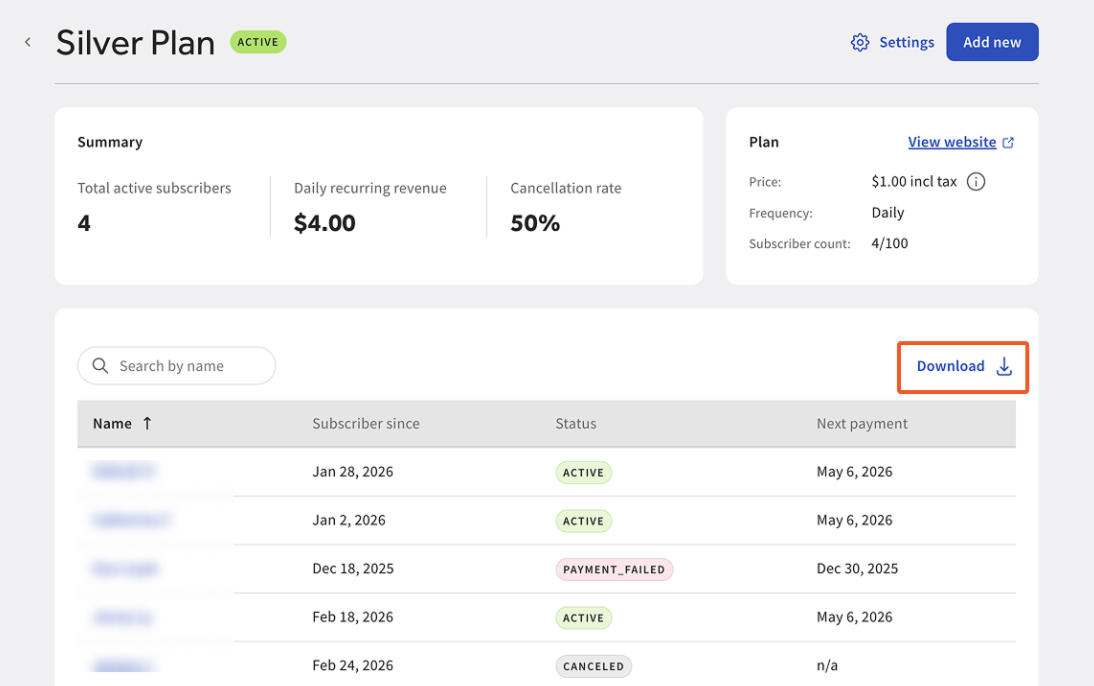This screenshot has width=1094, height=686.
Task: Click the Status column header
Action: click(x=576, y=424)
